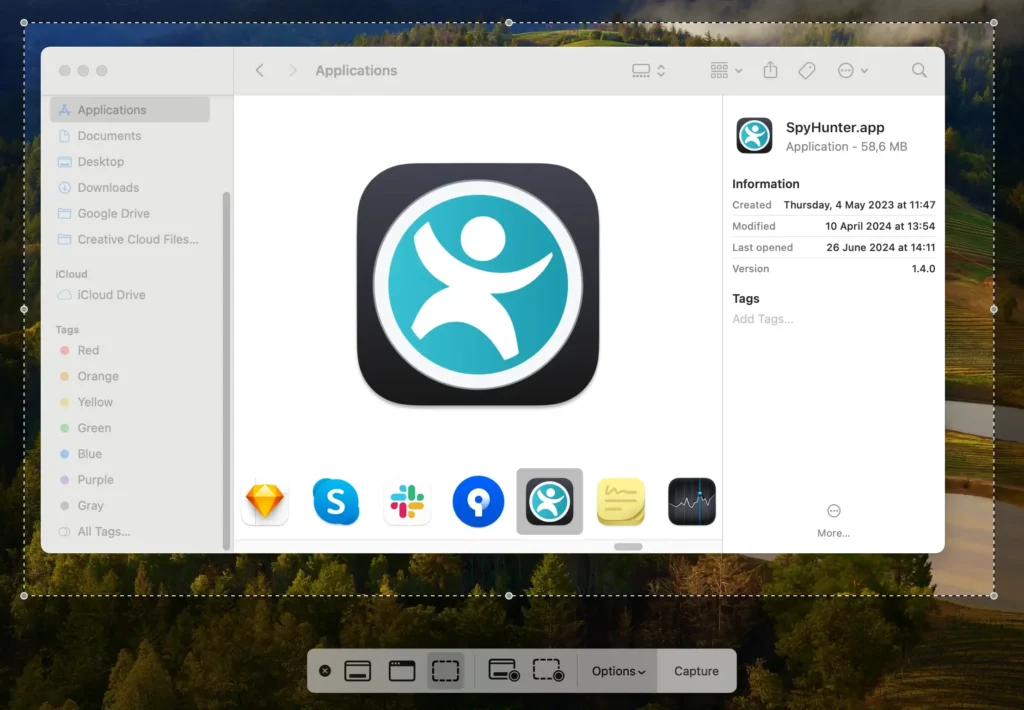1024x710 pixels.
Task: Choose Capture Entire Screen mode
Action: click(x=358, y=671)
